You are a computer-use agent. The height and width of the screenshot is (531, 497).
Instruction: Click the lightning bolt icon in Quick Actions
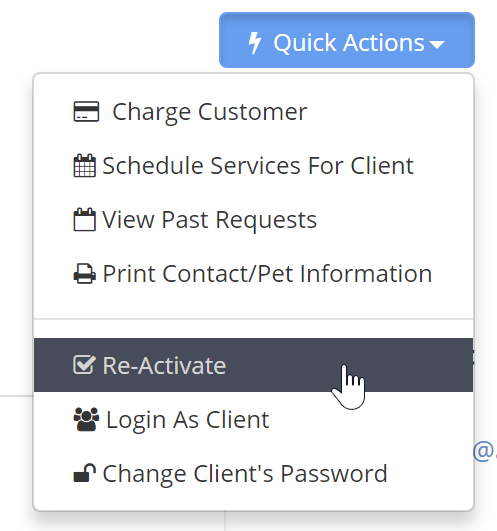click(255, 43)
